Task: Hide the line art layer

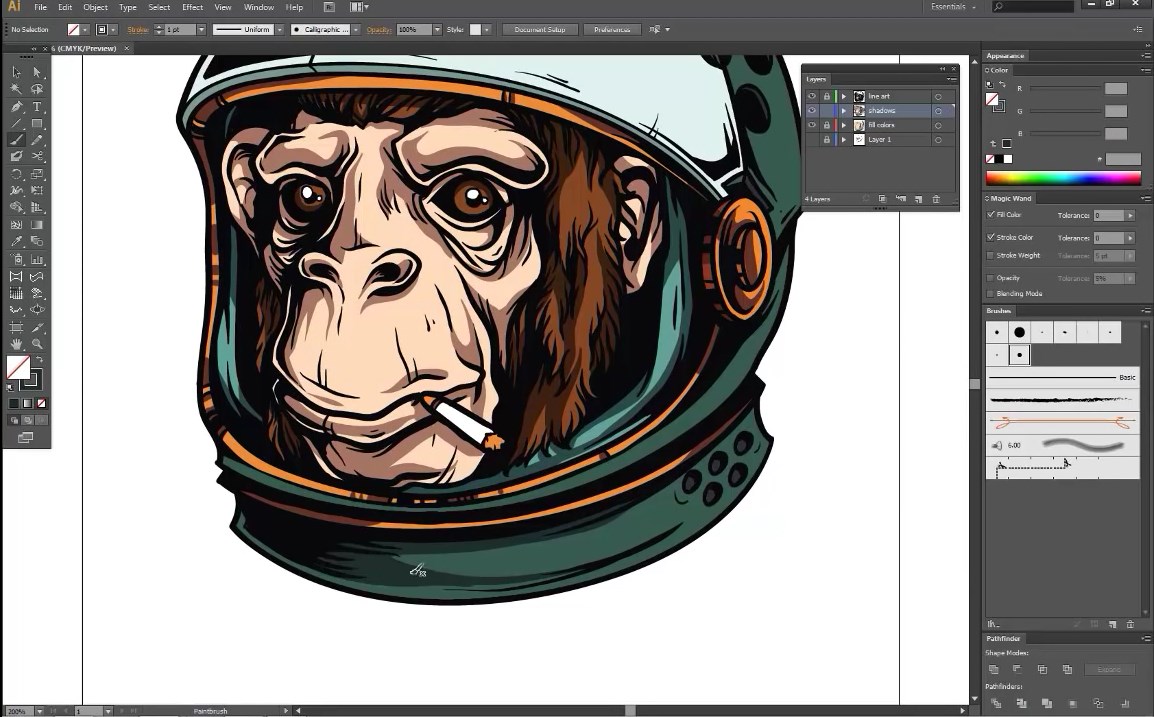Action: click(812, 95)
